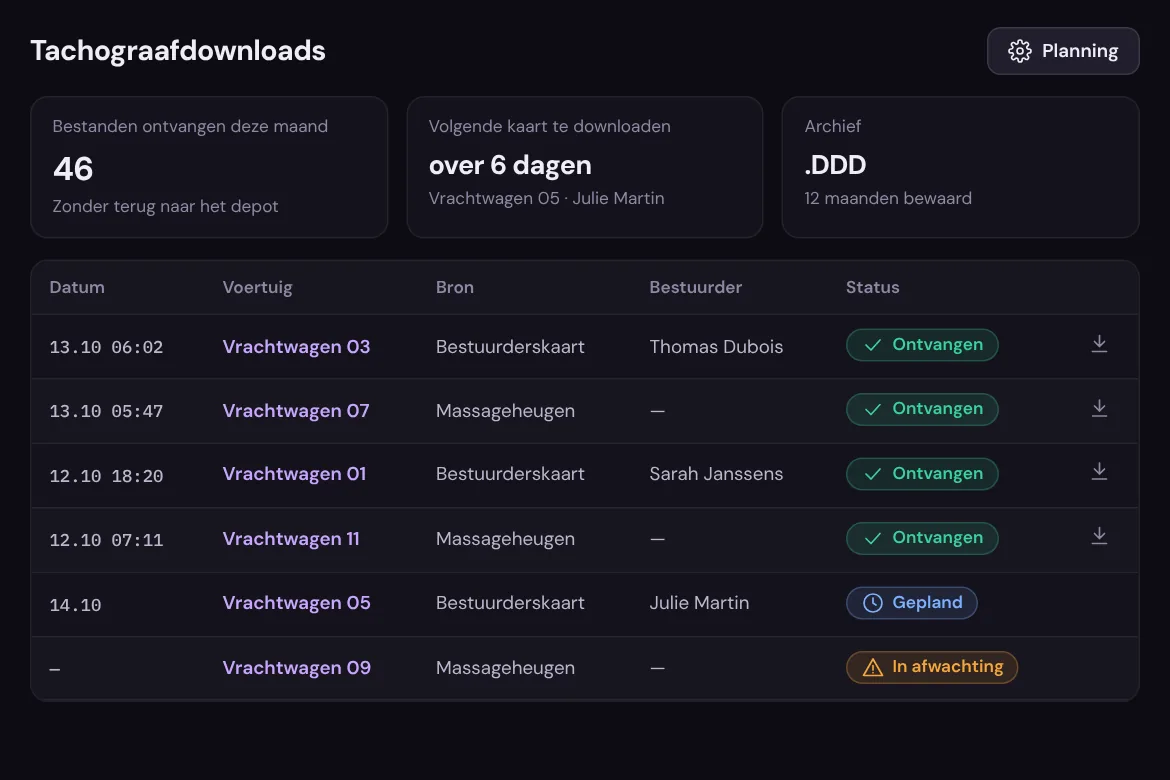Screen dimensions: 1170x780
Task: Click driver name Thomas Dubois
Action: pos(716,347)
